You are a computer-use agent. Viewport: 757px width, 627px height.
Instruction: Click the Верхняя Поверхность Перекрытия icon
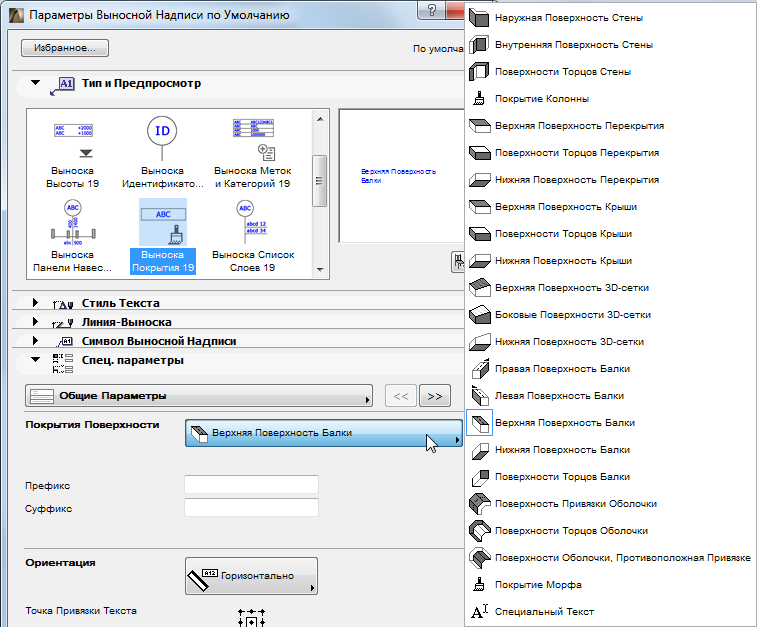point(479,126)
